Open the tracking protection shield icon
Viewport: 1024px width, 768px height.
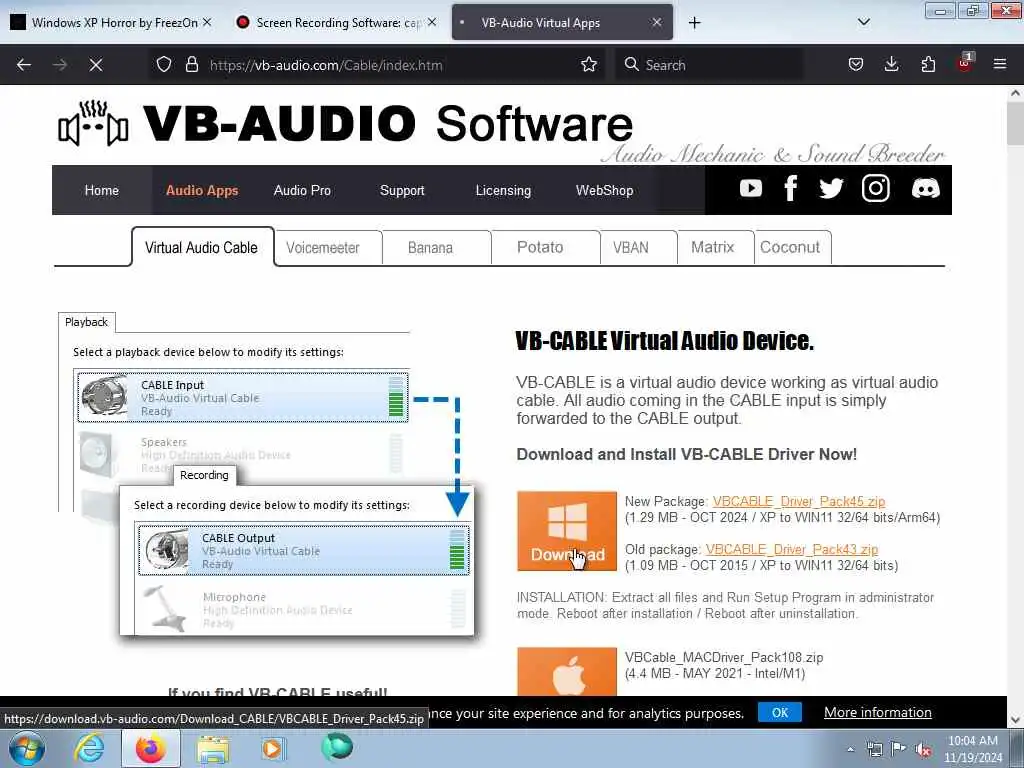164,65
